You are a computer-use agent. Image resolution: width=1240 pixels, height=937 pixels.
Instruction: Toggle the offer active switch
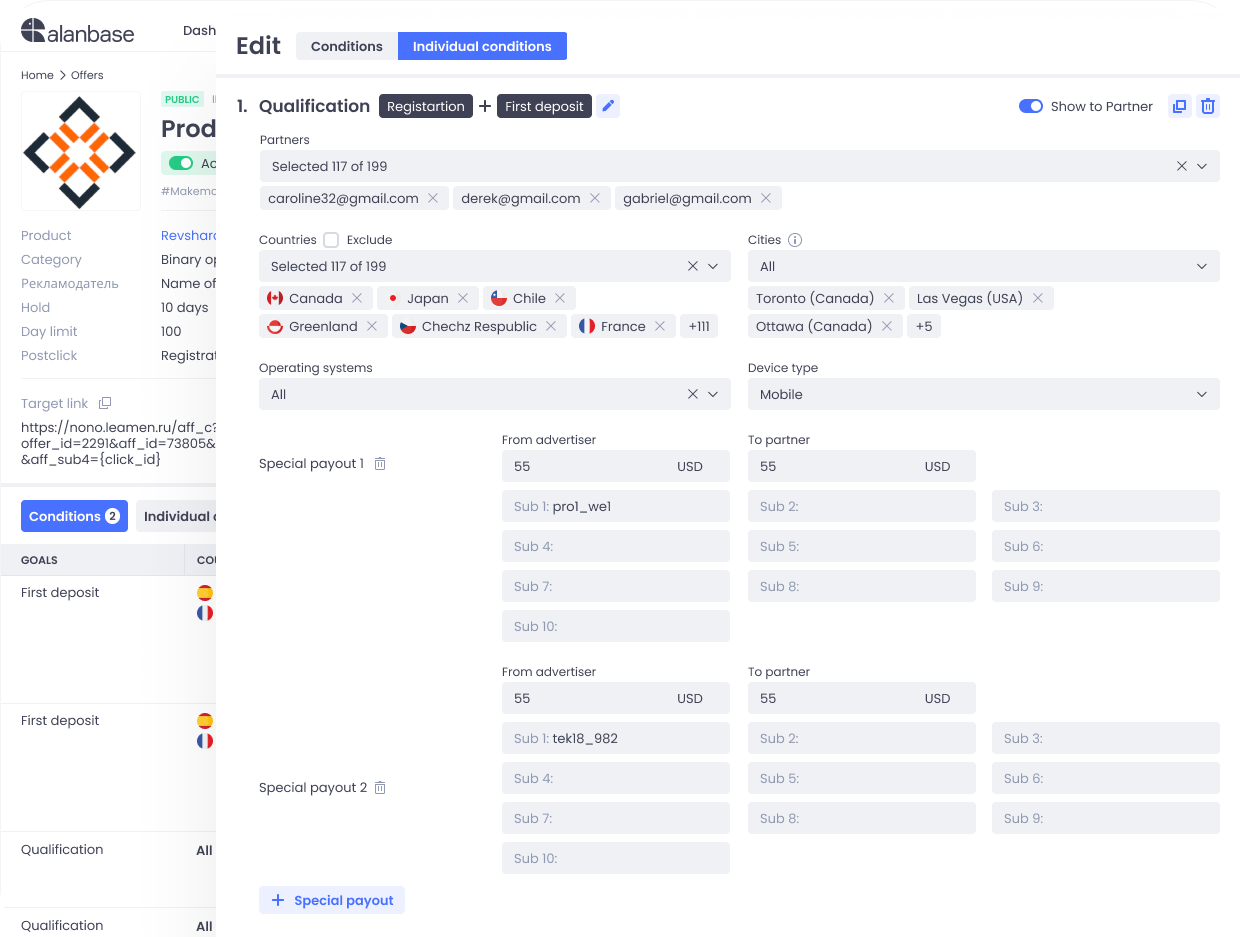click(x=181, y=163)
